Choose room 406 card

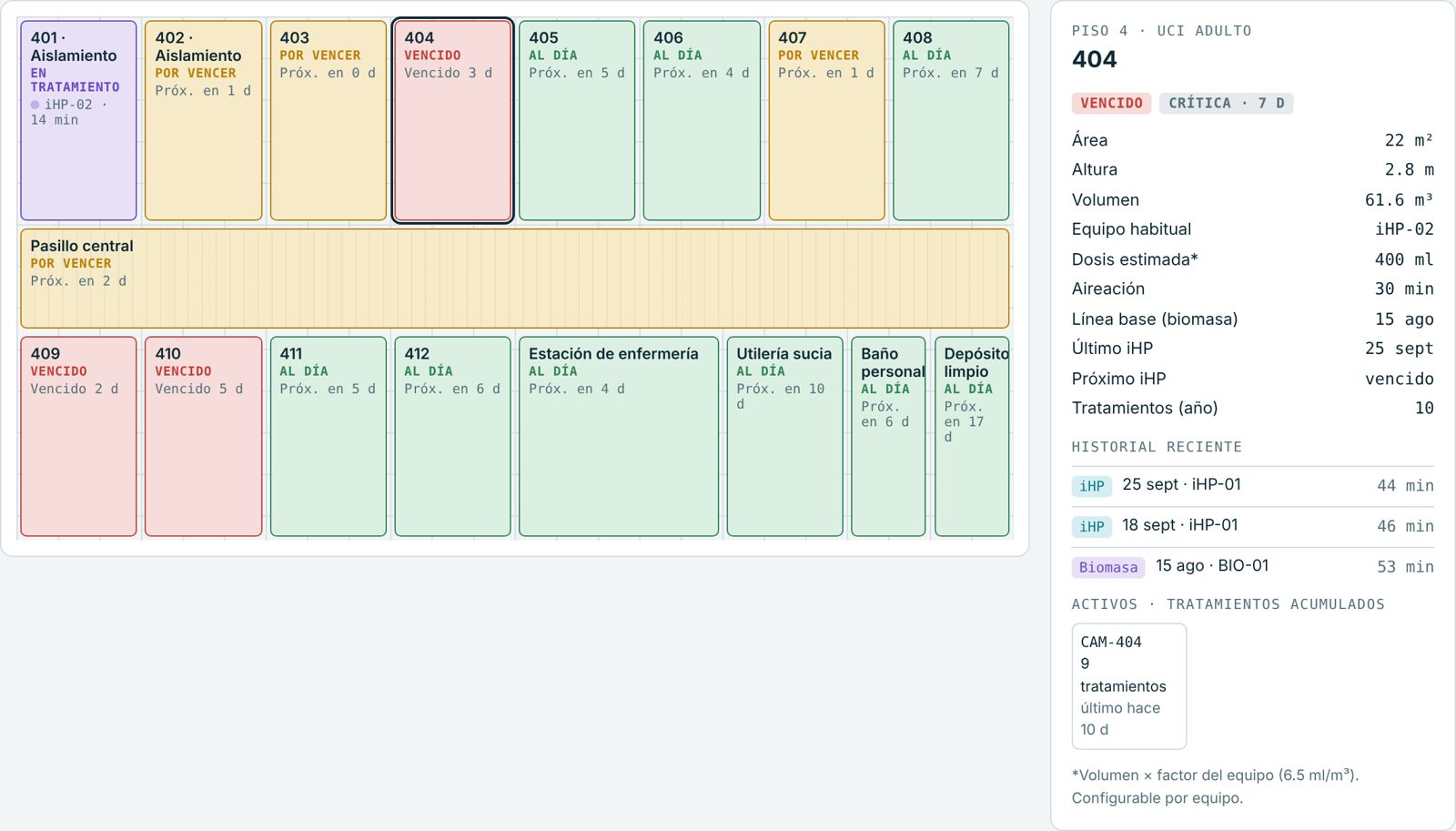pos(702,120)
